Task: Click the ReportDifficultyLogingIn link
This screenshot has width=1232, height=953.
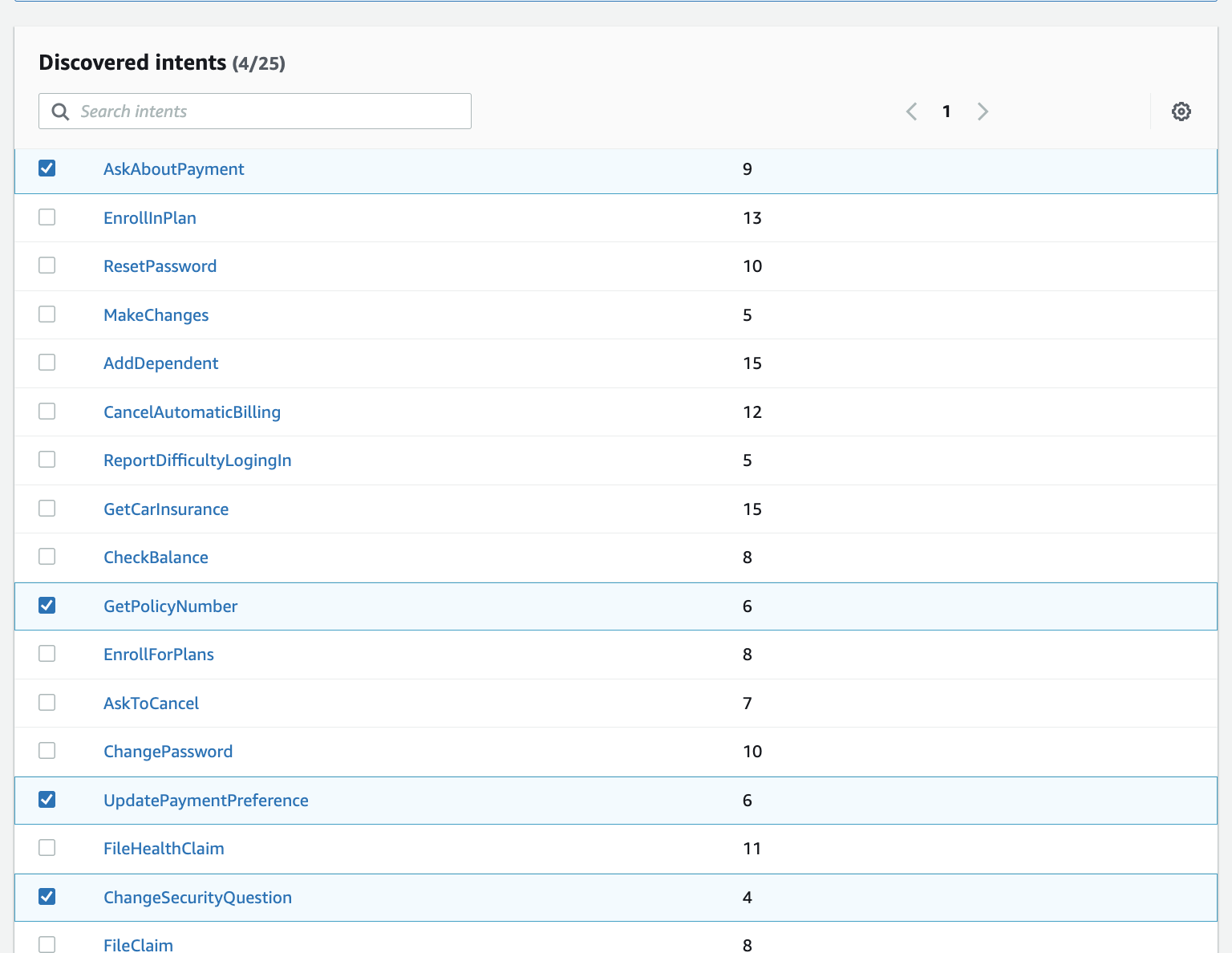Action: (x=197, y=460)
